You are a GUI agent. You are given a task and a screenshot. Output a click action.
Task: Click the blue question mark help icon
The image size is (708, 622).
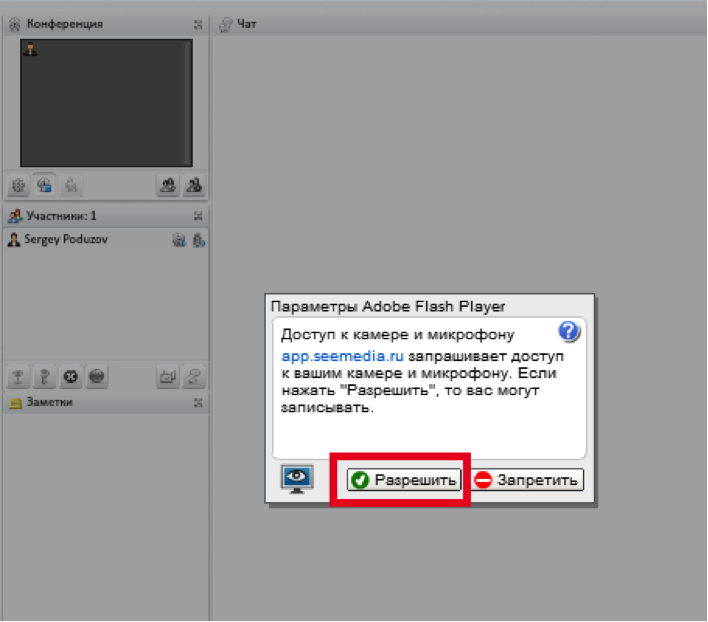[569, 332]
